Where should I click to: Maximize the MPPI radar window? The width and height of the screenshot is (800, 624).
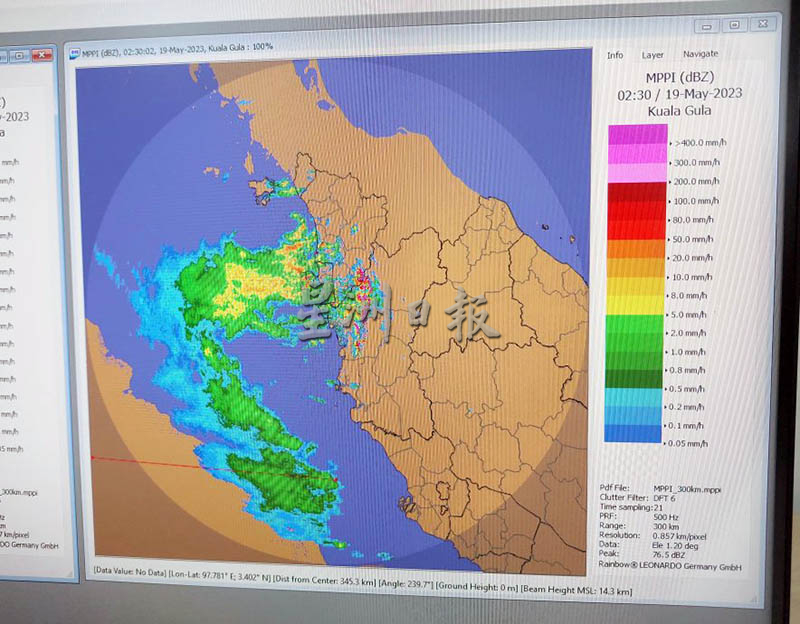(734, 24)
